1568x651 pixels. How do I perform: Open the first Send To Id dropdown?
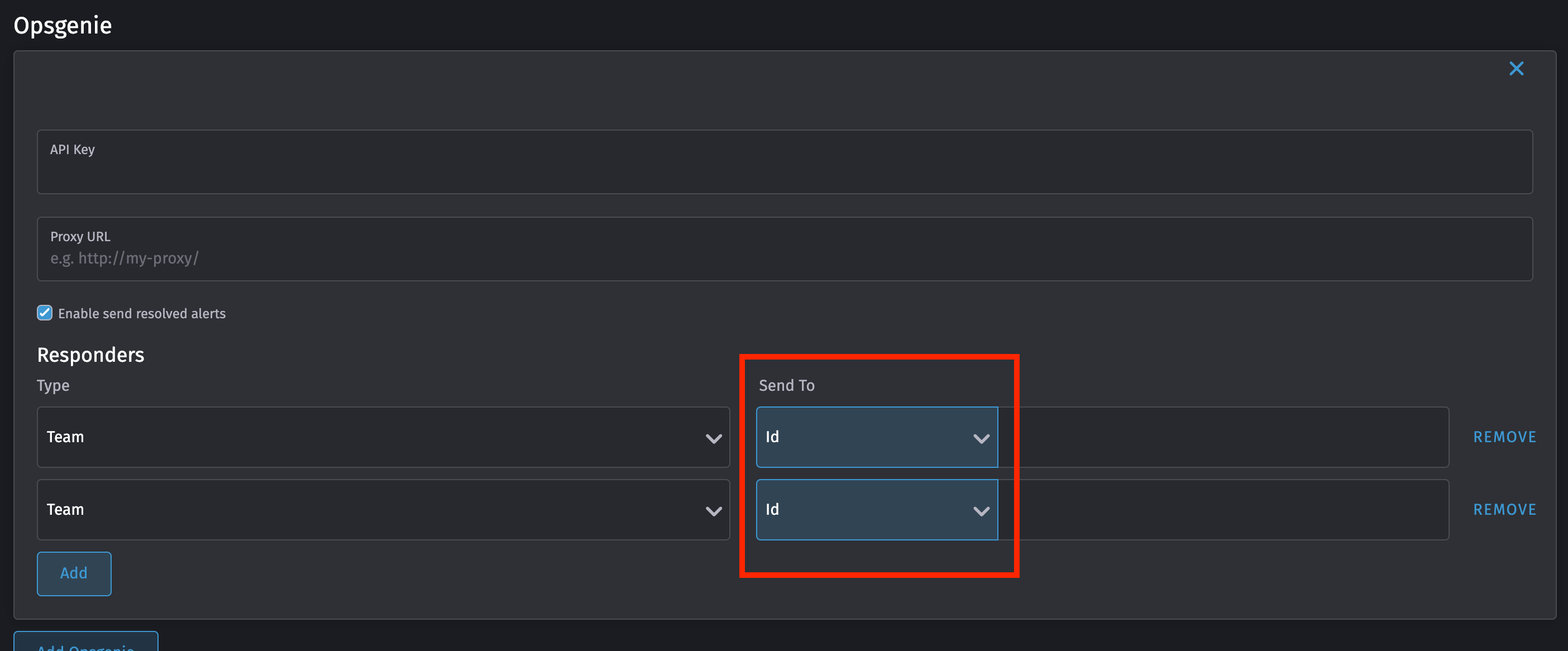[x=877, y=437]
